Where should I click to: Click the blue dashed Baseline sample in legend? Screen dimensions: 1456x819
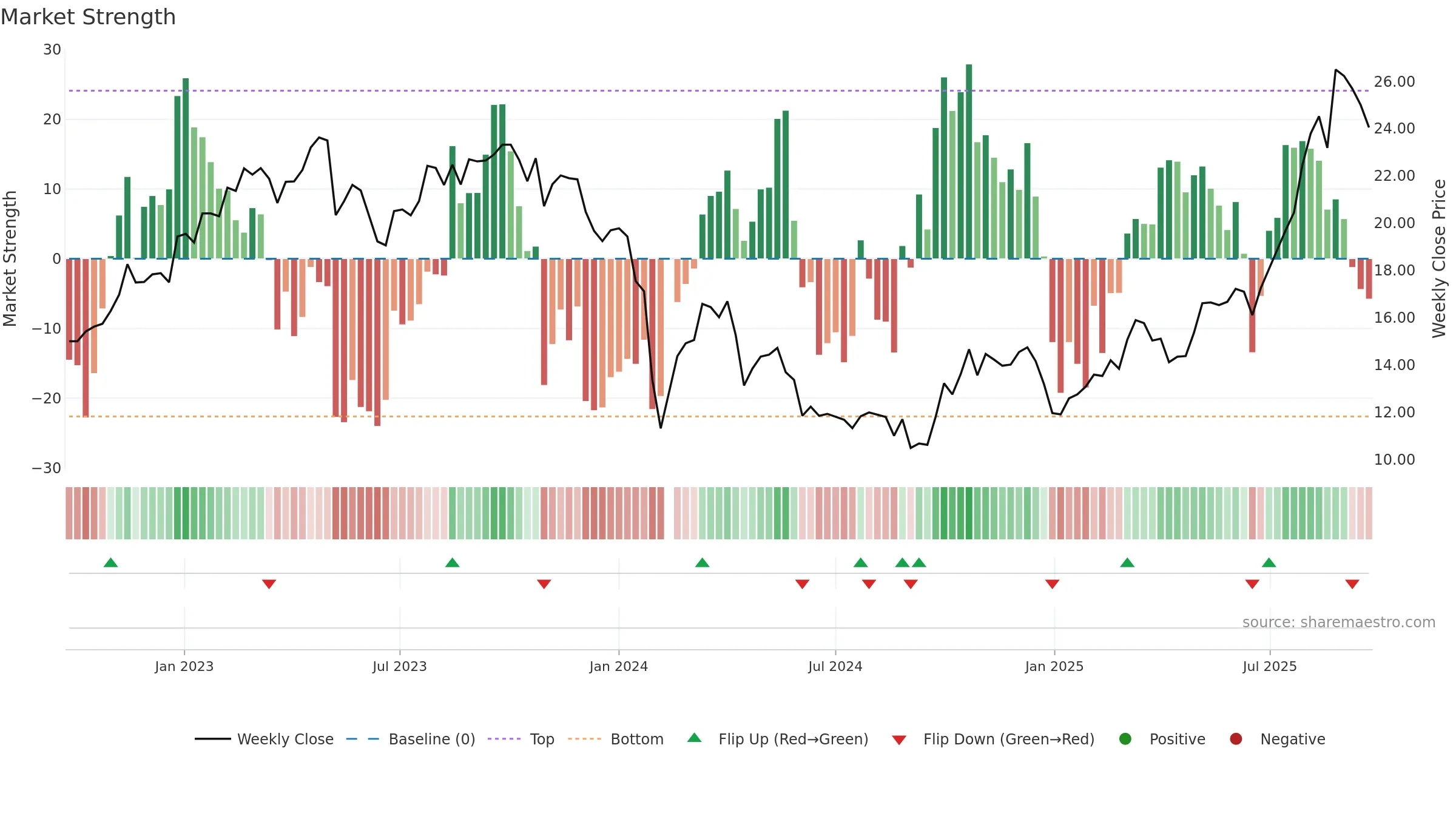(363, 739)
